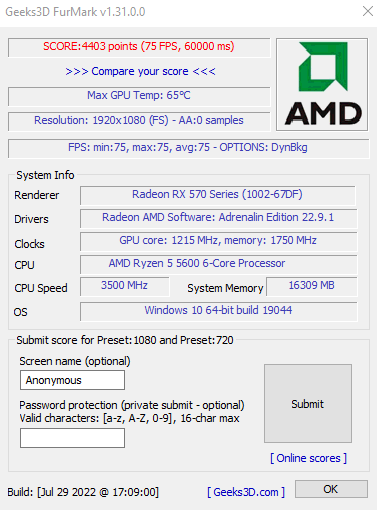Screen dimensions: 377x510
Task: Select the SCORE 4403 points field
Action: point(139,47)
